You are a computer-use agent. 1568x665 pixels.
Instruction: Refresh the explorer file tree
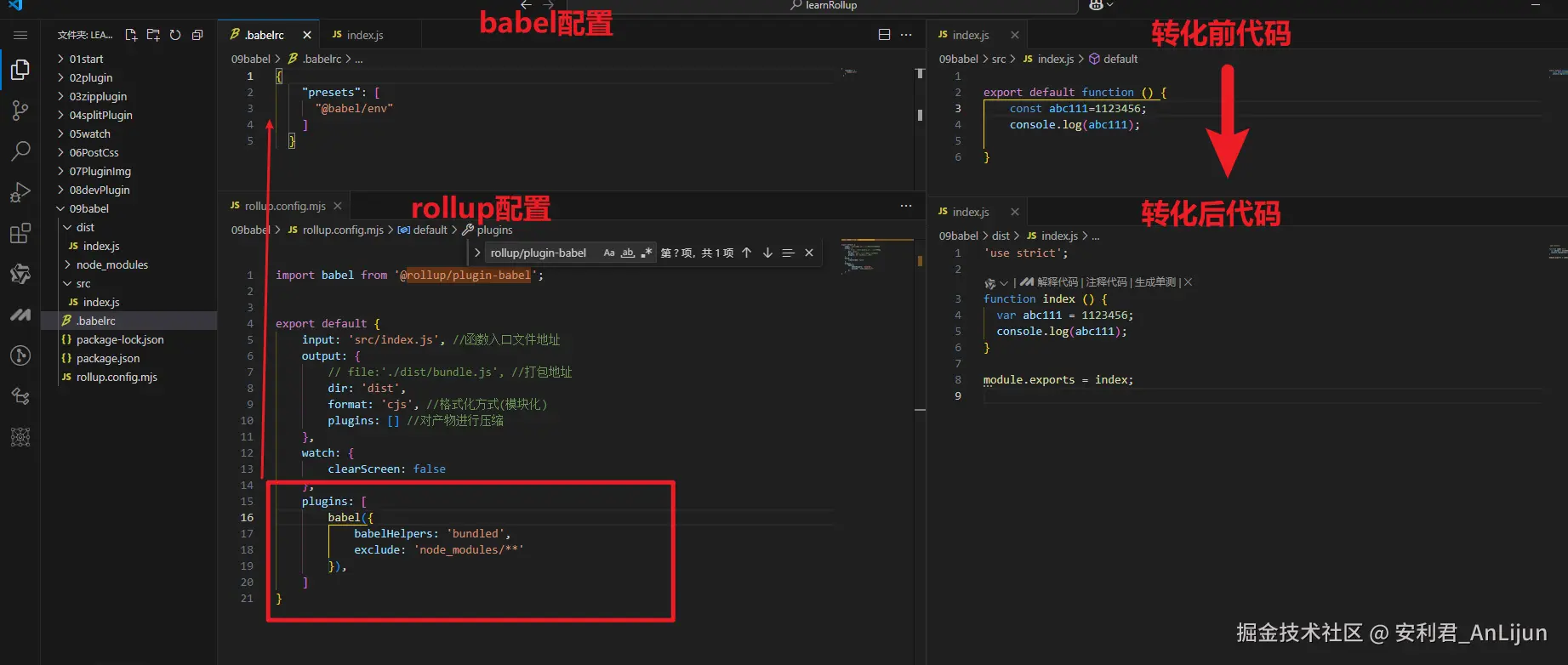coord(175,35)
